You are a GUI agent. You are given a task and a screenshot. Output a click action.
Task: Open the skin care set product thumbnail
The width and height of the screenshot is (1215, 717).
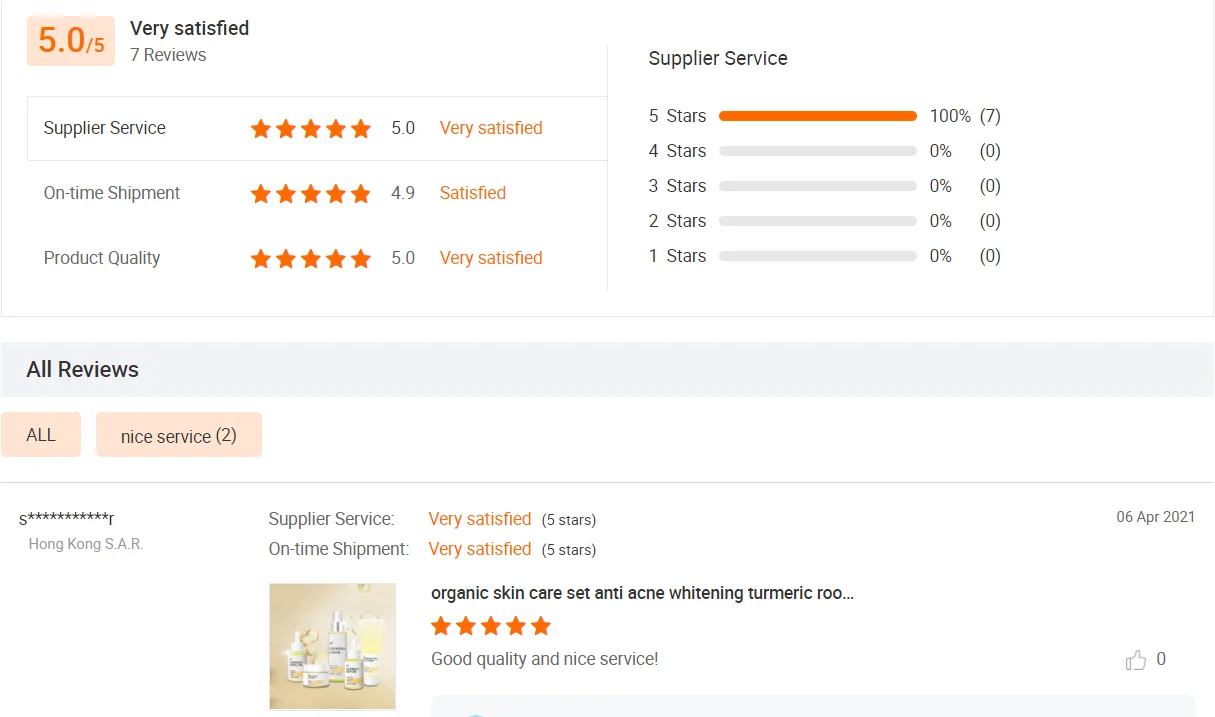tap(332, 646)
